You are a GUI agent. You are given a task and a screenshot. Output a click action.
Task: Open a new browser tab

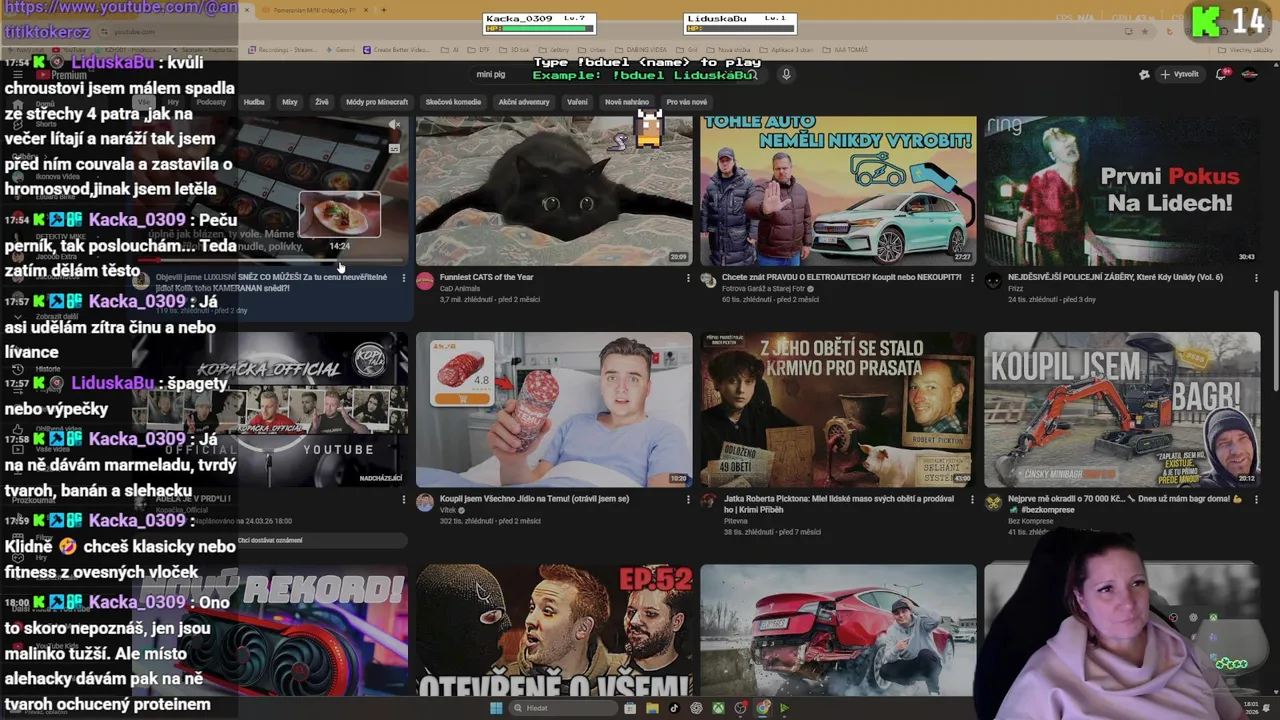coord(383,10)
